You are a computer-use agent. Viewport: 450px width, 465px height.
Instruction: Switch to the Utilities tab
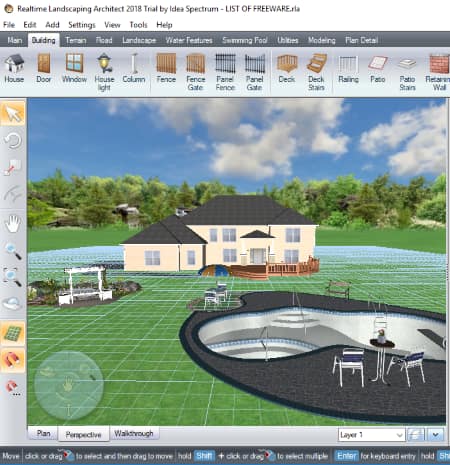[288, 40]
